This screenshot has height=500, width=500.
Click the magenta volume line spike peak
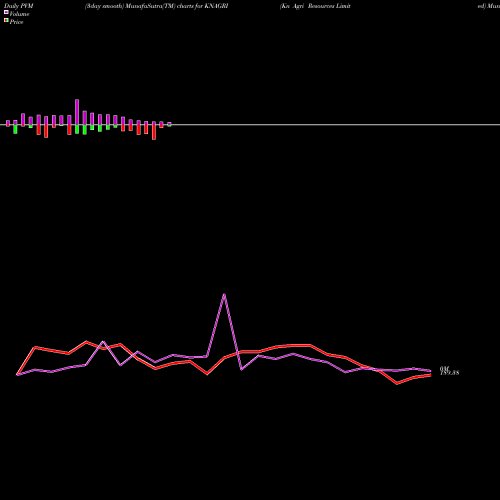(224, 295)
